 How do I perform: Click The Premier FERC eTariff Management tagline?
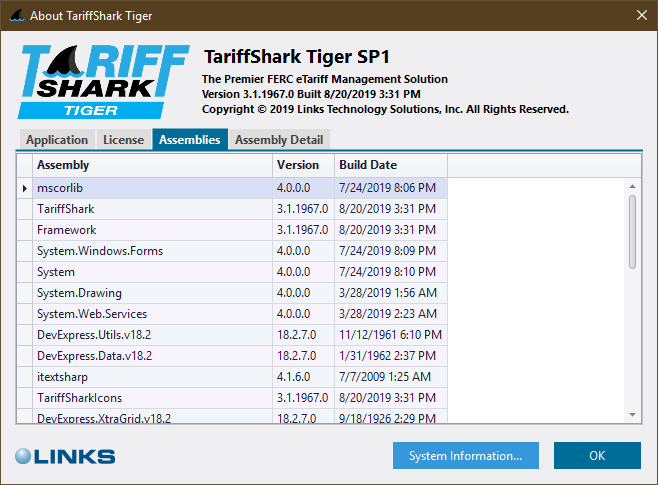tap(325, 79)
